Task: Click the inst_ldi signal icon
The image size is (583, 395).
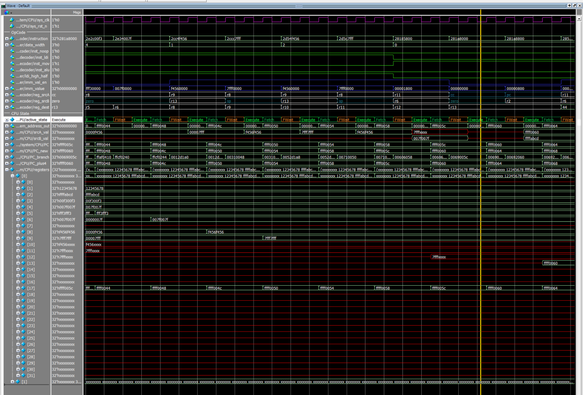Action: click(x=12, y=57)
